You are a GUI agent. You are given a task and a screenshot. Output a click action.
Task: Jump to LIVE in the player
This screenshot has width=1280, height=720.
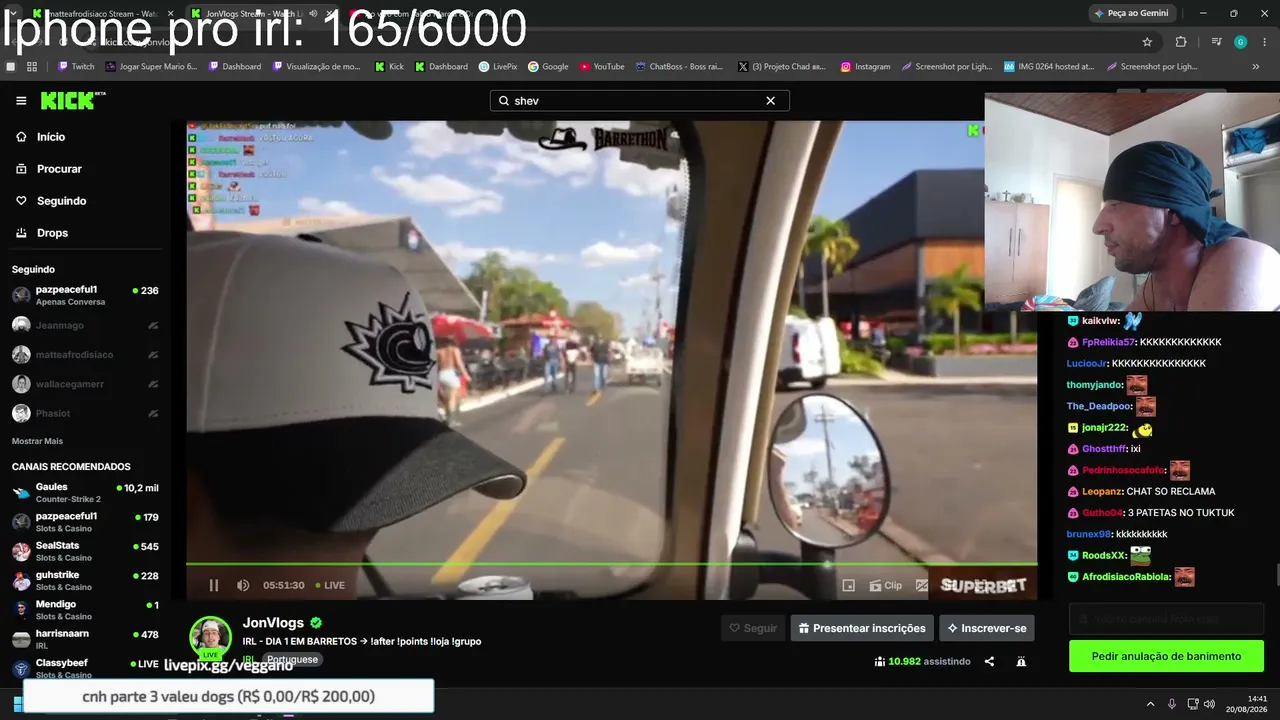(330, 585)
